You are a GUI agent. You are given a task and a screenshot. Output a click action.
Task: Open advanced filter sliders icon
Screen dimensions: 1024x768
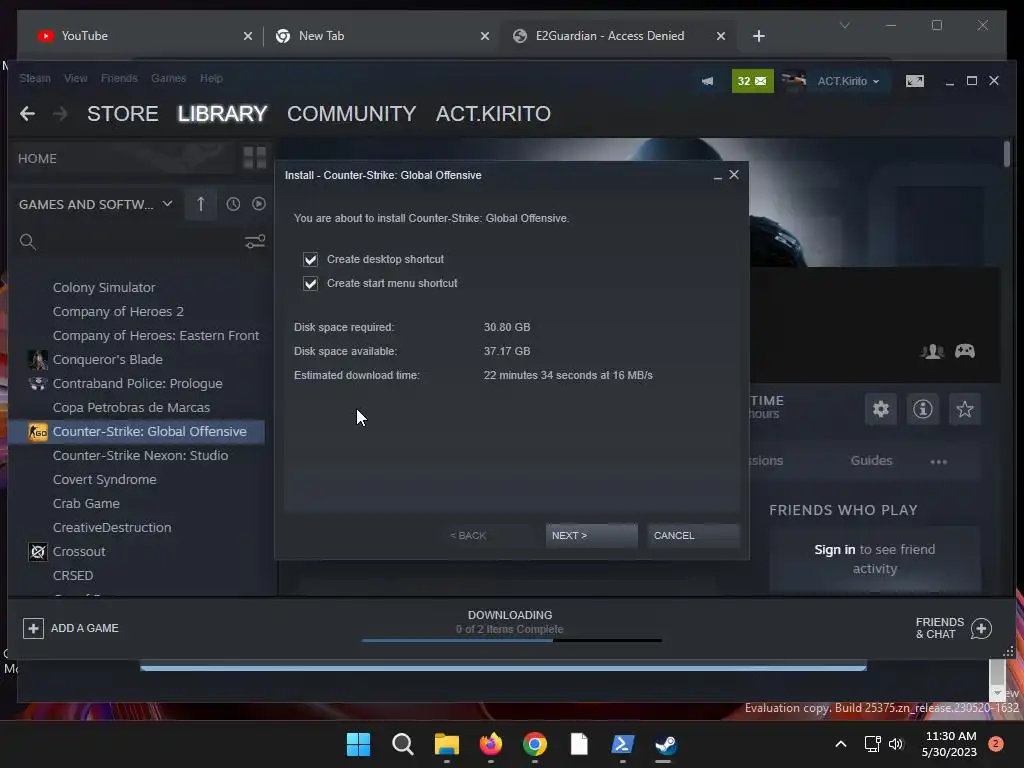(x=255, y=242)
